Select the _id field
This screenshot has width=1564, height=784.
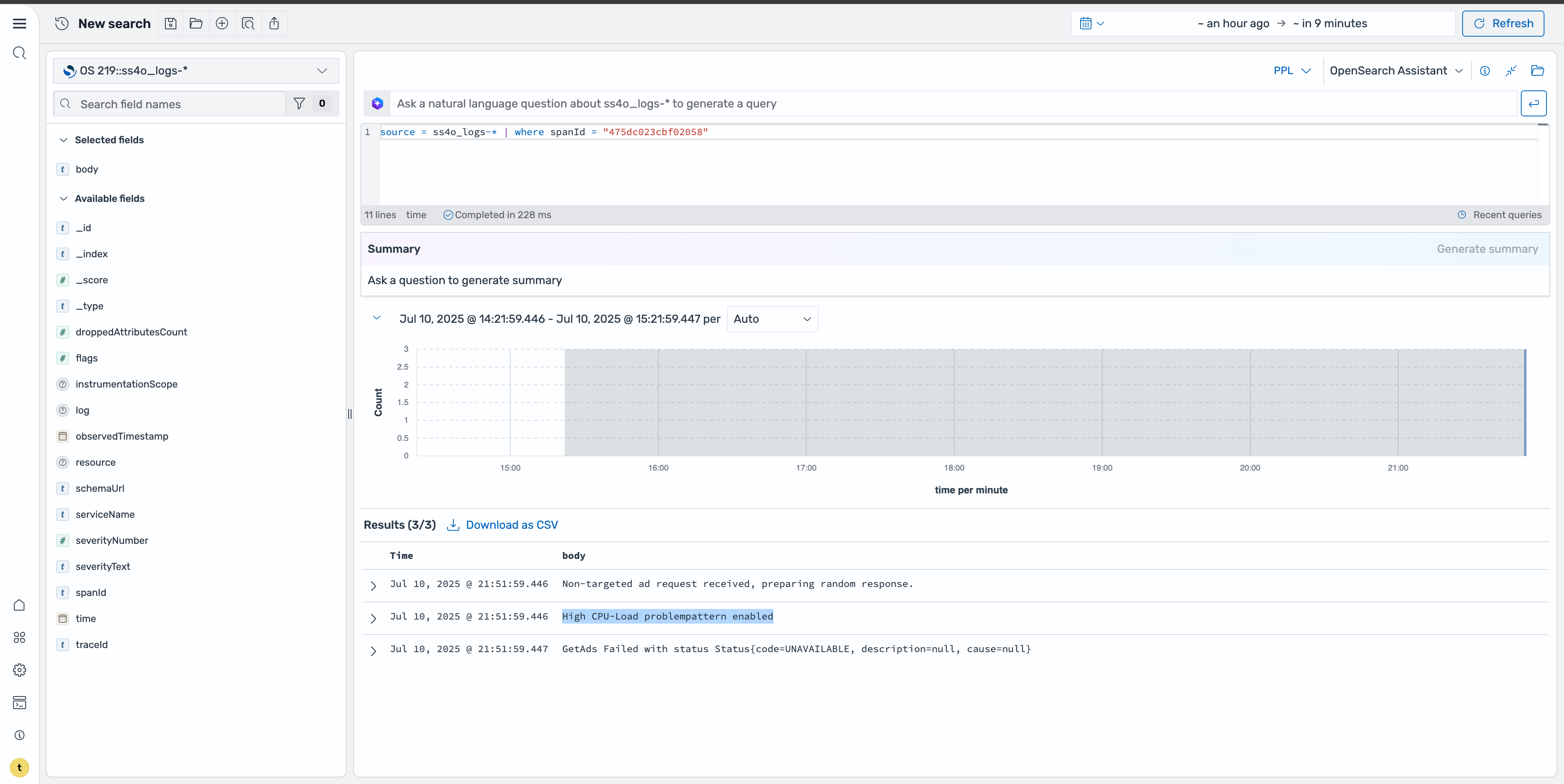pos(83,228)
